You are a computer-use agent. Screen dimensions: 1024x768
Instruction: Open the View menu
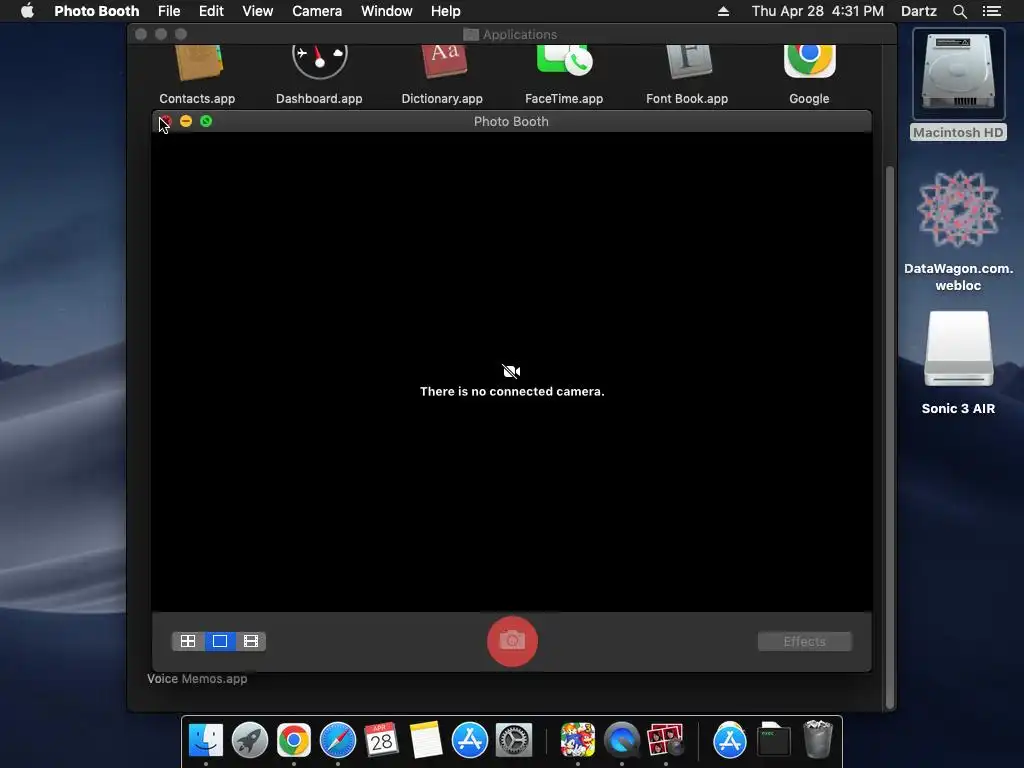click(x=257, y=11)
